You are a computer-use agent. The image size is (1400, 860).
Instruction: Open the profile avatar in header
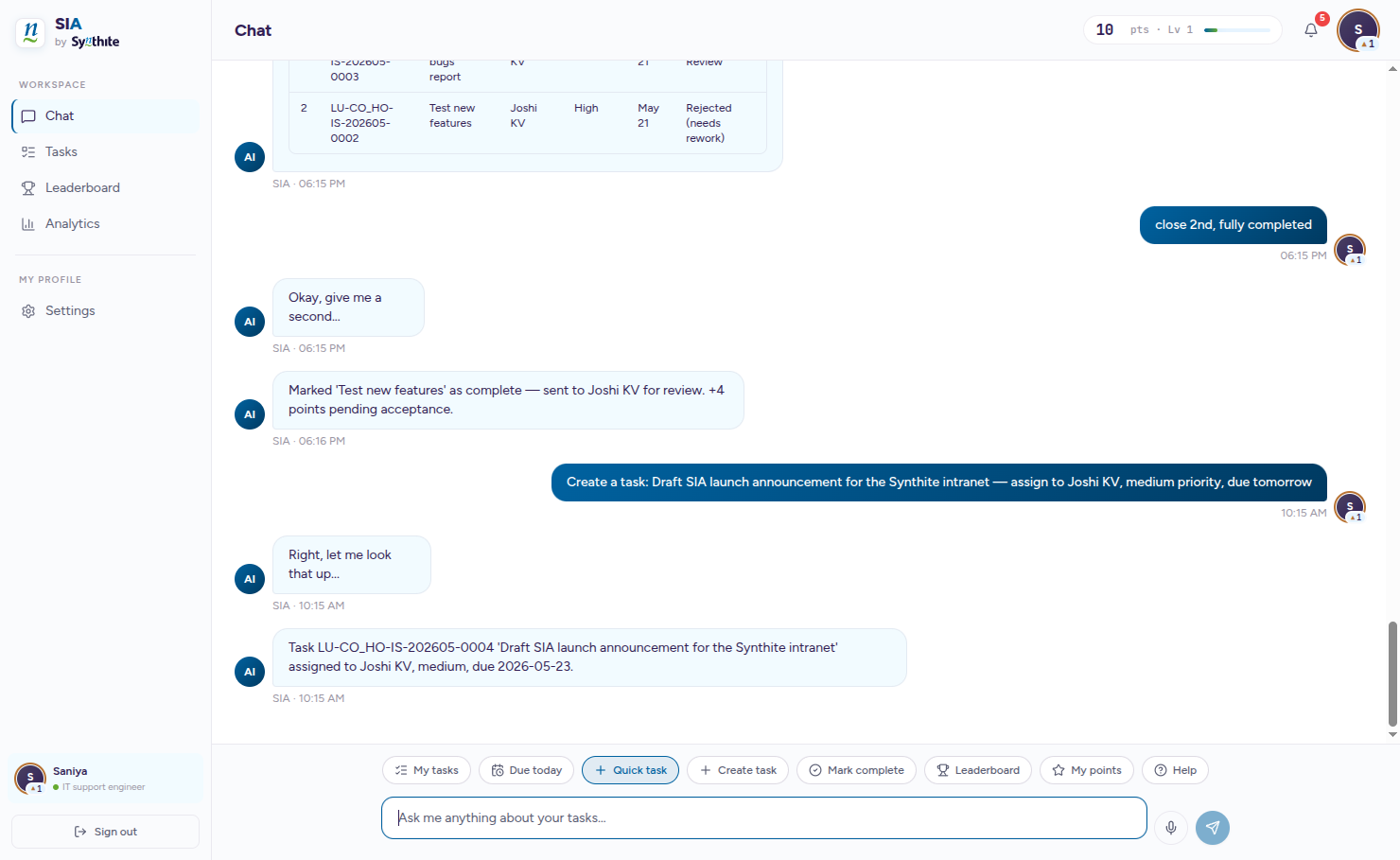click(1358, 30)
